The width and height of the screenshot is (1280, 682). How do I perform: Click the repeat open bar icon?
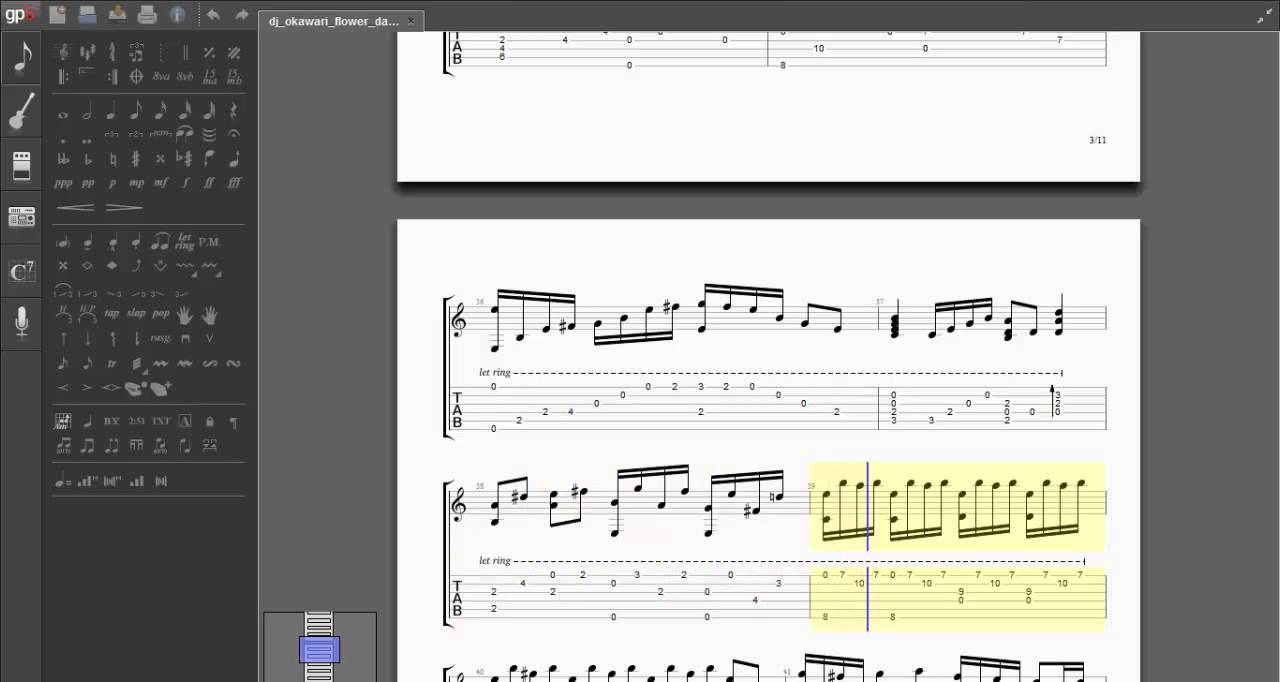[x=63, y=76]
